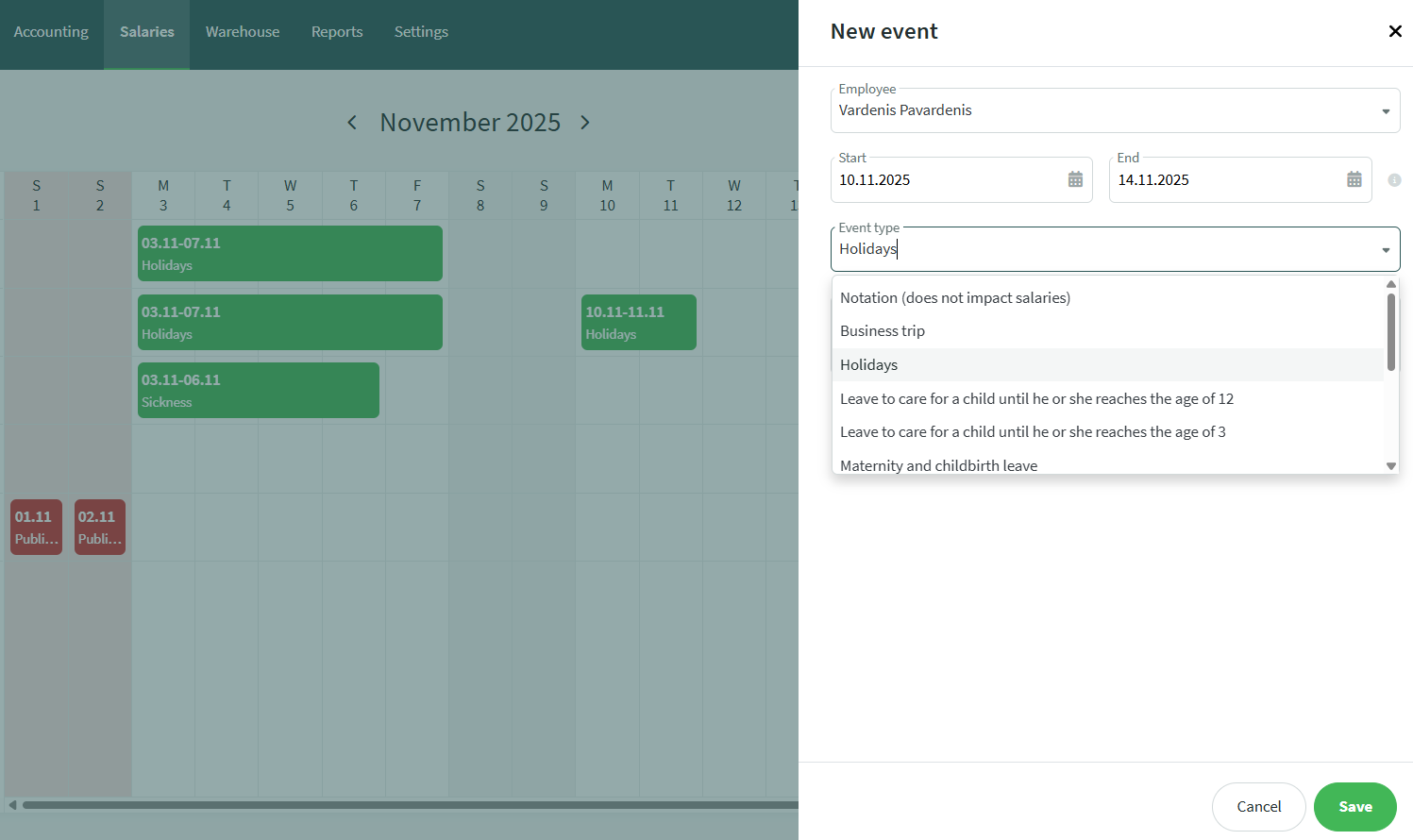Pick Maternity and childbirth leave option
The image size is (1413, 840).
pos(938,464)
